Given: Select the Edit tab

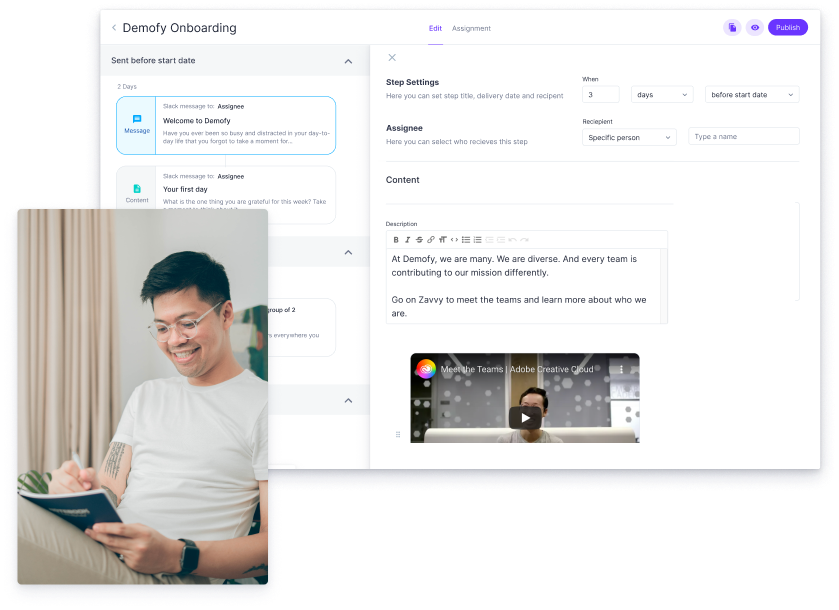Looking at the screenshot, I should point(435,28).
